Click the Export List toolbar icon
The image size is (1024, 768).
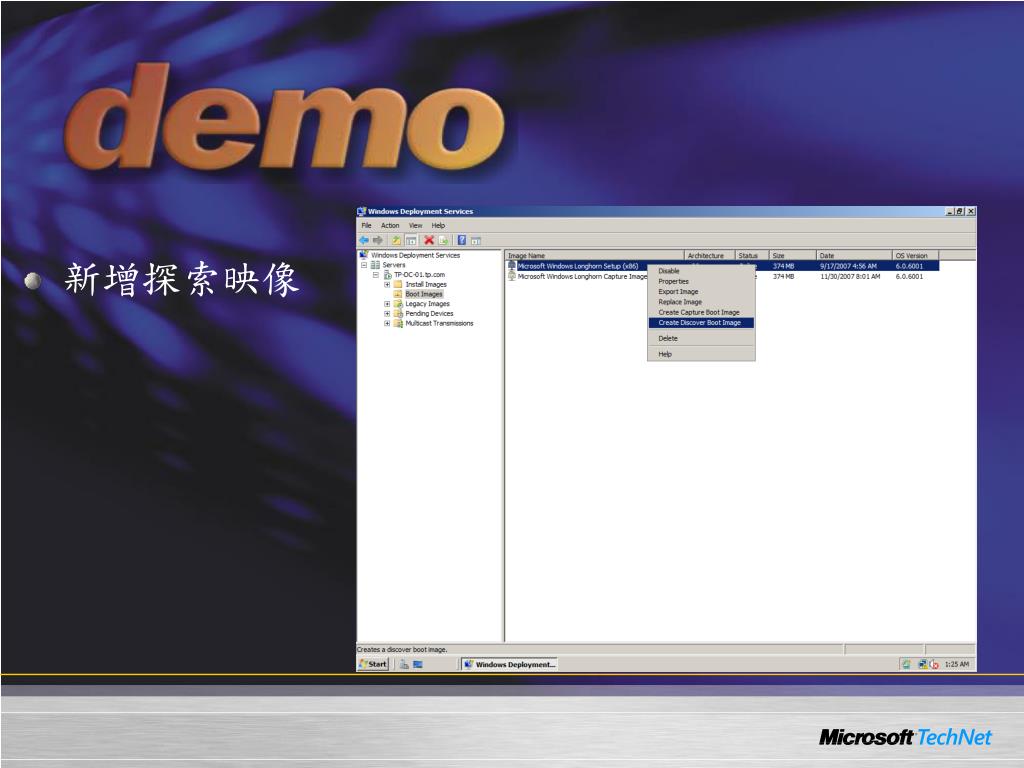tap(443, 240)
